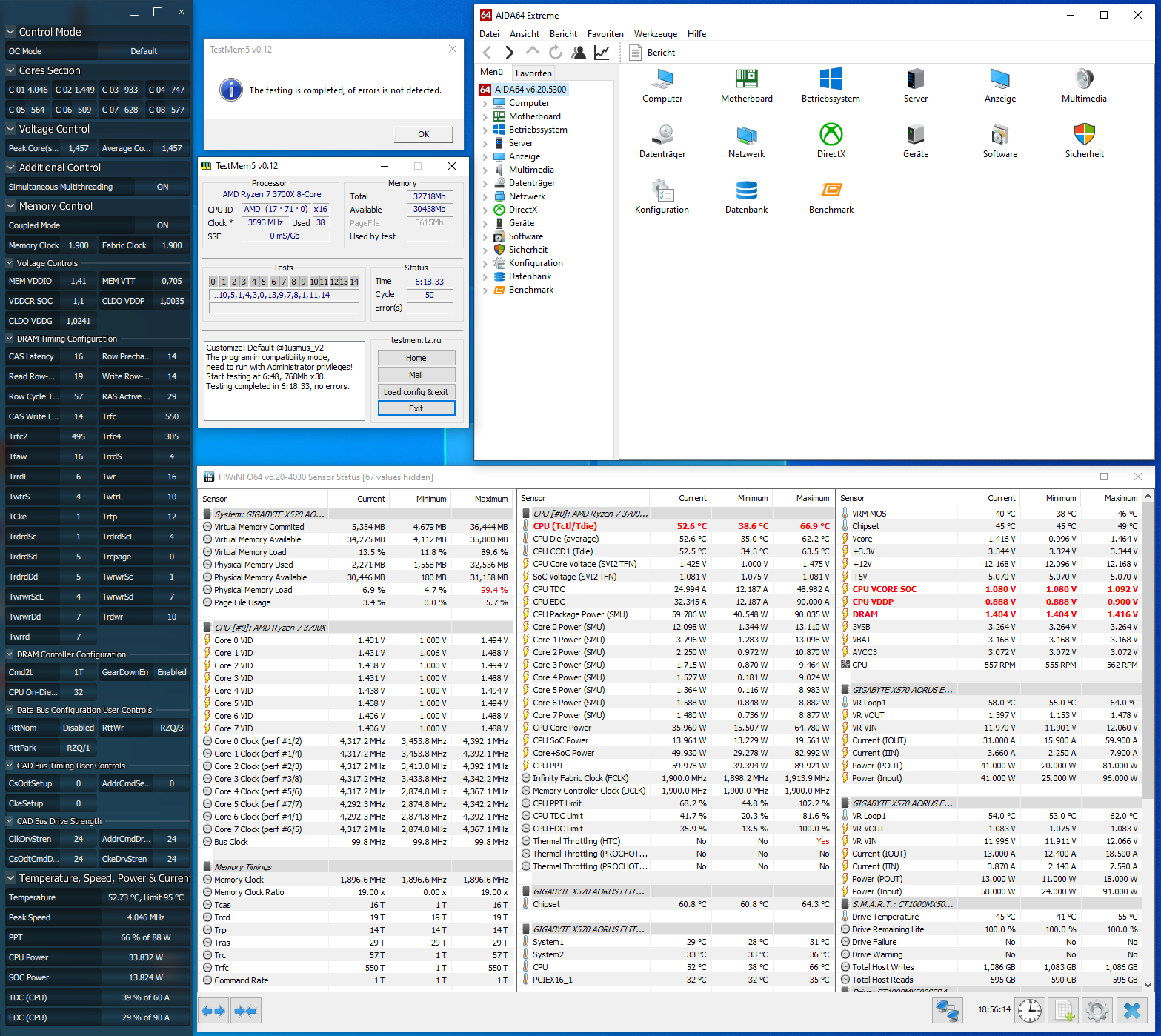Screen dimensions: 1161x1036
Task: Open the Betriebssystem icon in AIDA64
Action: click(831, 85)
